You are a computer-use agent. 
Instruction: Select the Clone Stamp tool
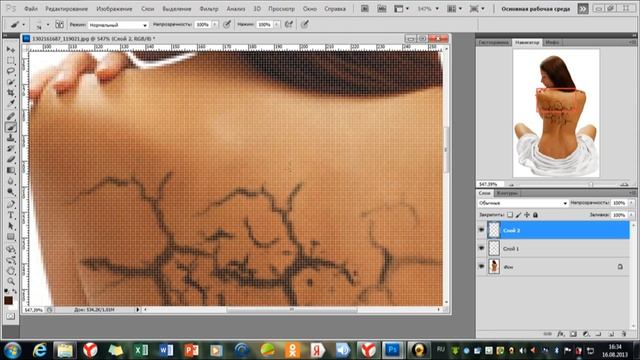coord(11,138)
